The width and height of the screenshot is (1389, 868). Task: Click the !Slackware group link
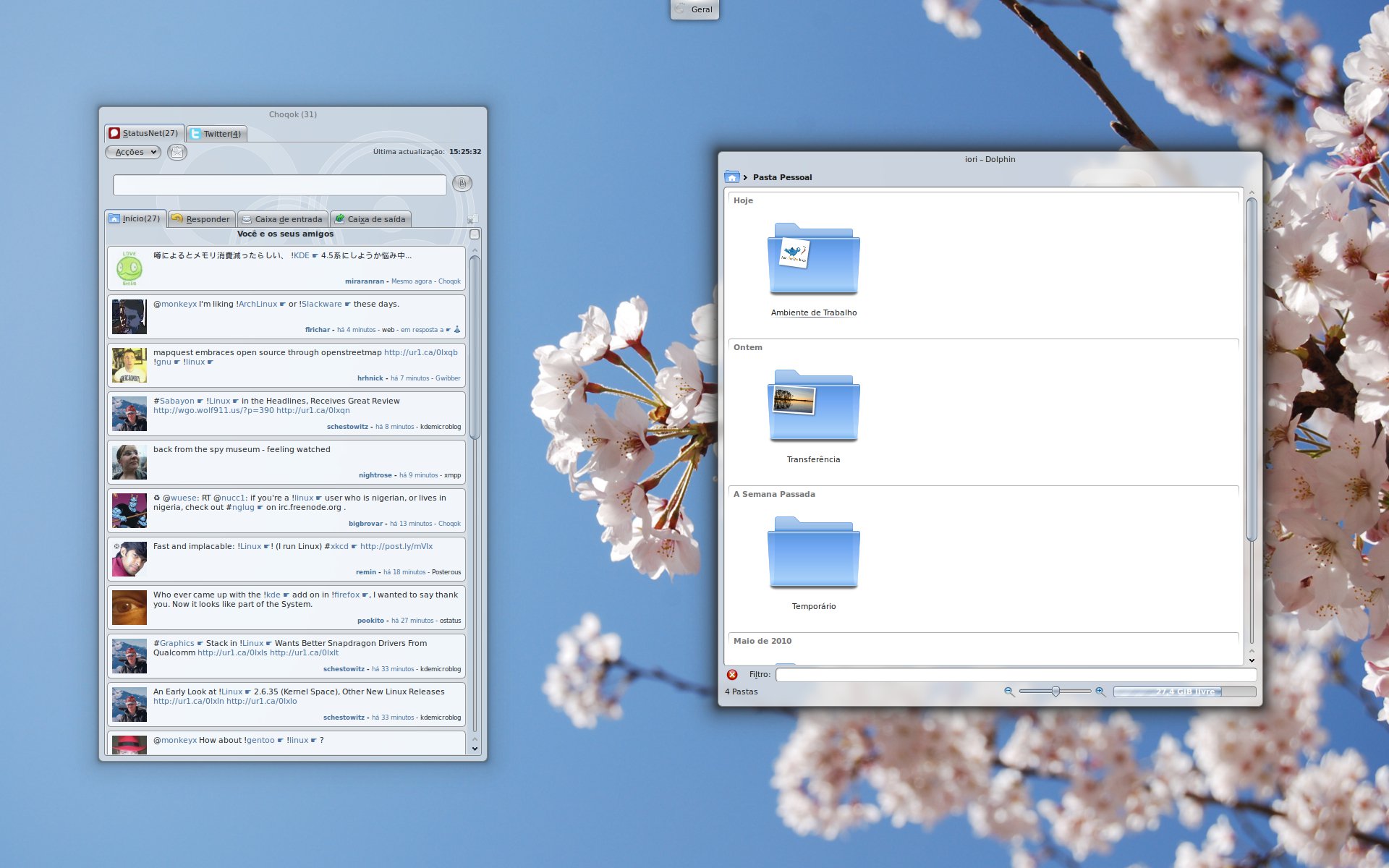click(320, 304)
